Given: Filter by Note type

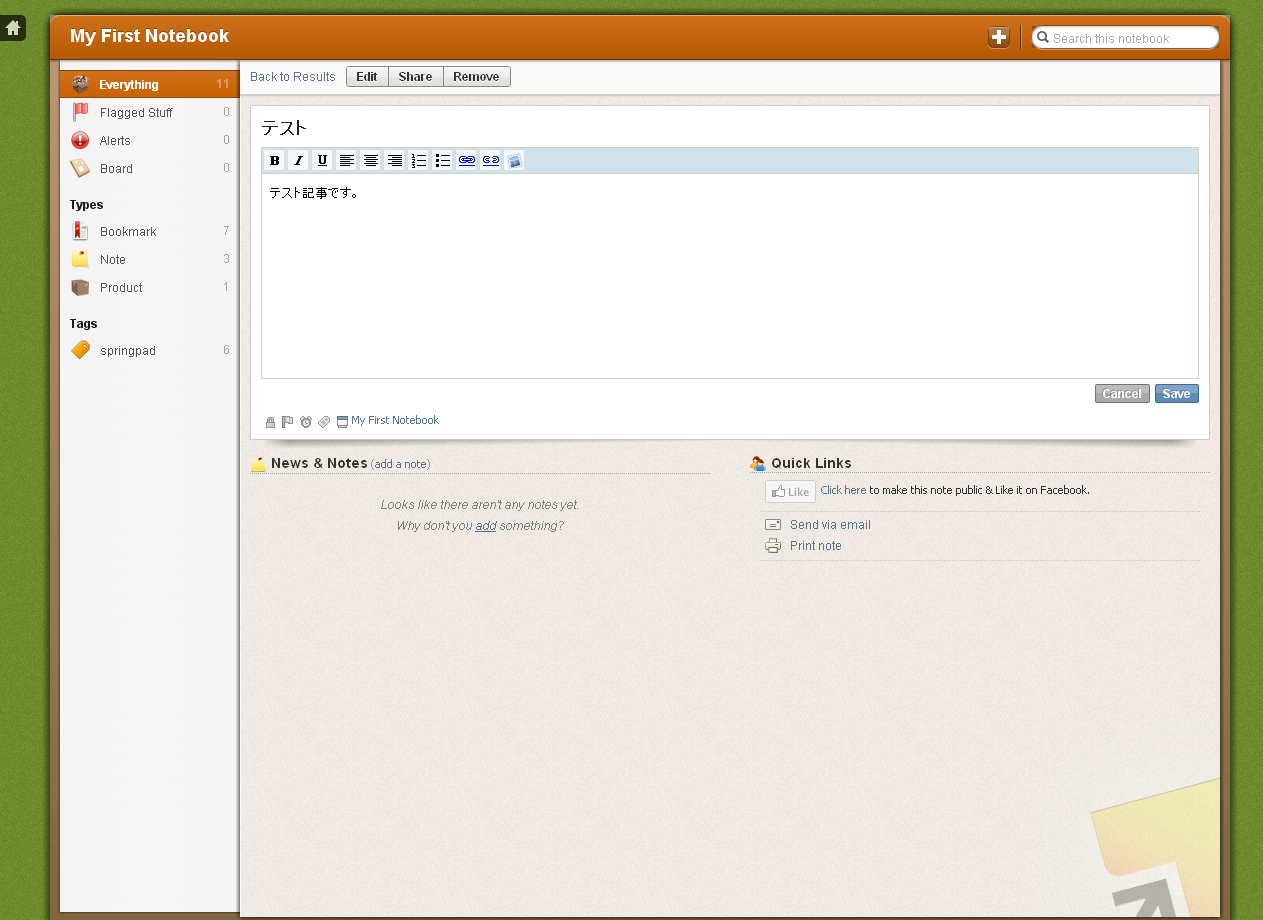Looking at the screenshot, I should coord(149,259).
